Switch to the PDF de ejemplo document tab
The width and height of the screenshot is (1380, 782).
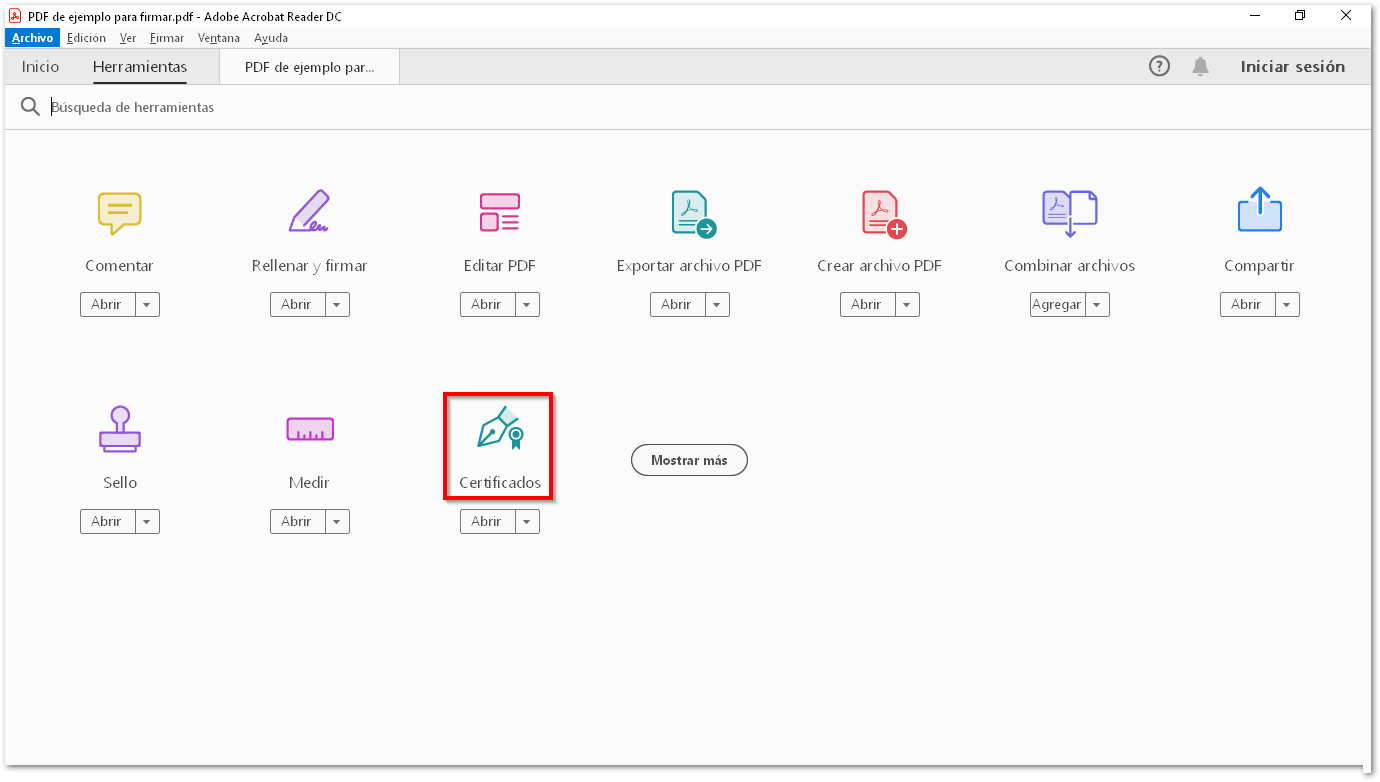pos(310,67)
